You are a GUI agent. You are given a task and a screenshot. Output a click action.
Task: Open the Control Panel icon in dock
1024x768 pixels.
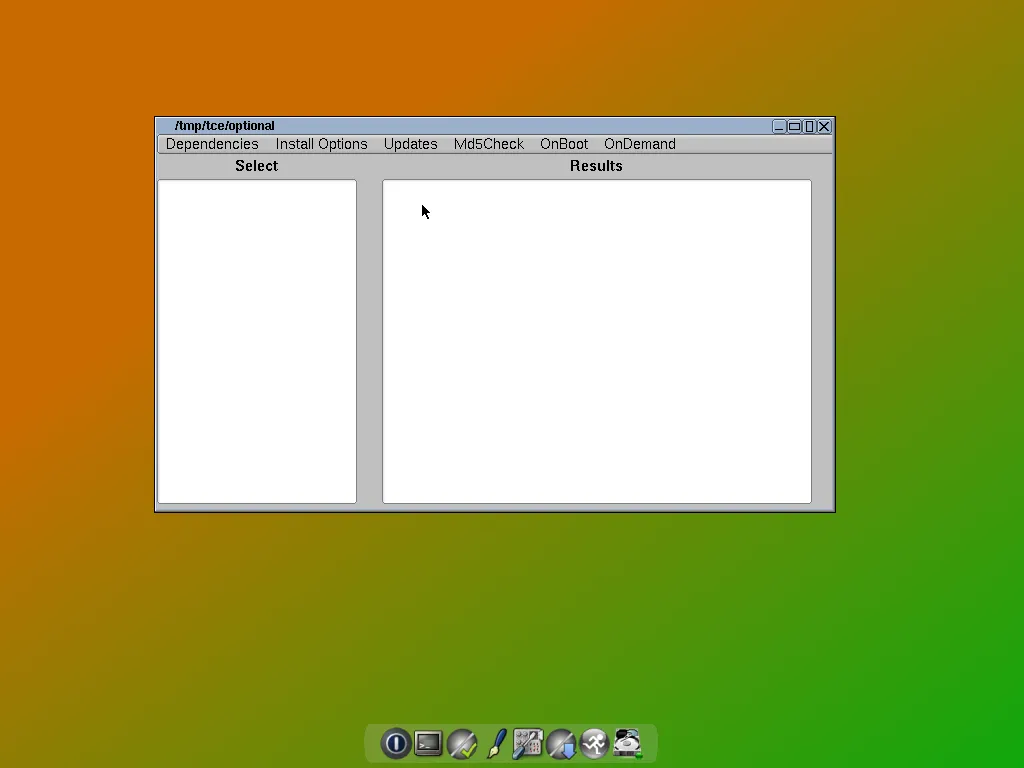pos(528,743)
